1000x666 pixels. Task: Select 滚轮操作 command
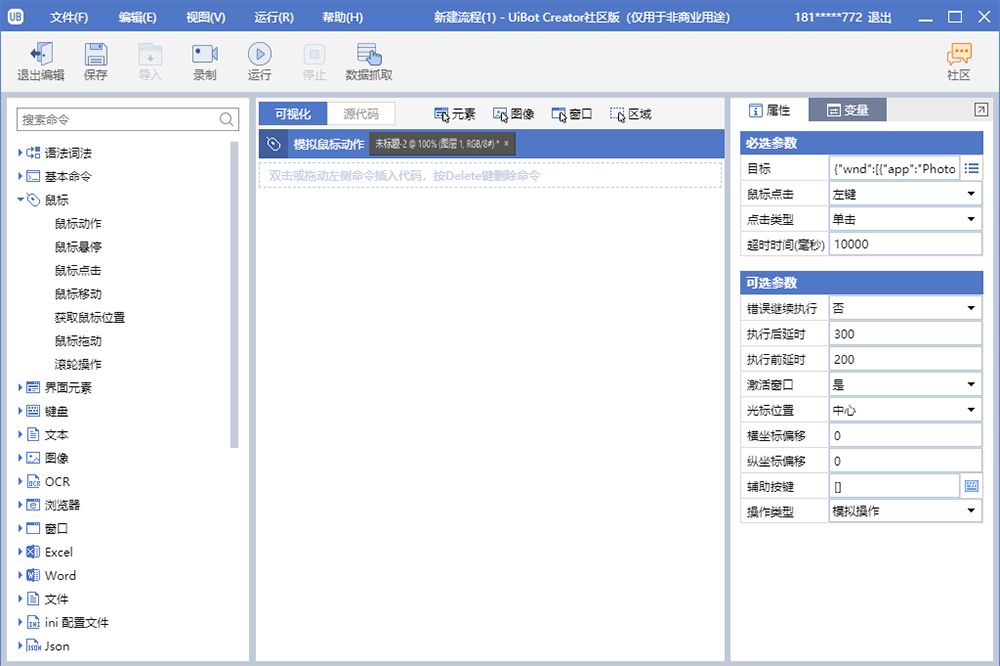78,364
